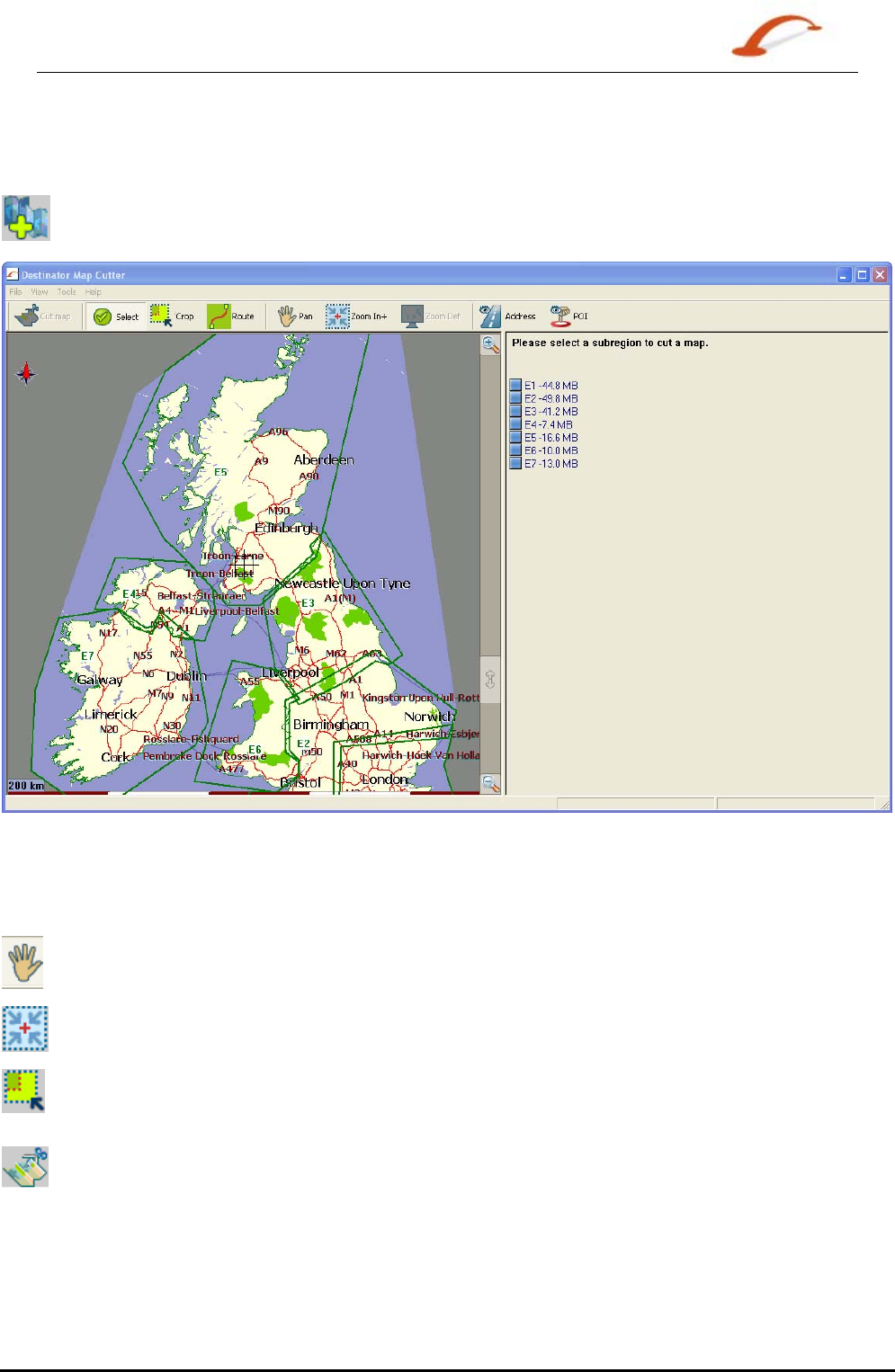Open the Tools menu
Viewport: 895px width, 1372px height.
pos(67,292)
